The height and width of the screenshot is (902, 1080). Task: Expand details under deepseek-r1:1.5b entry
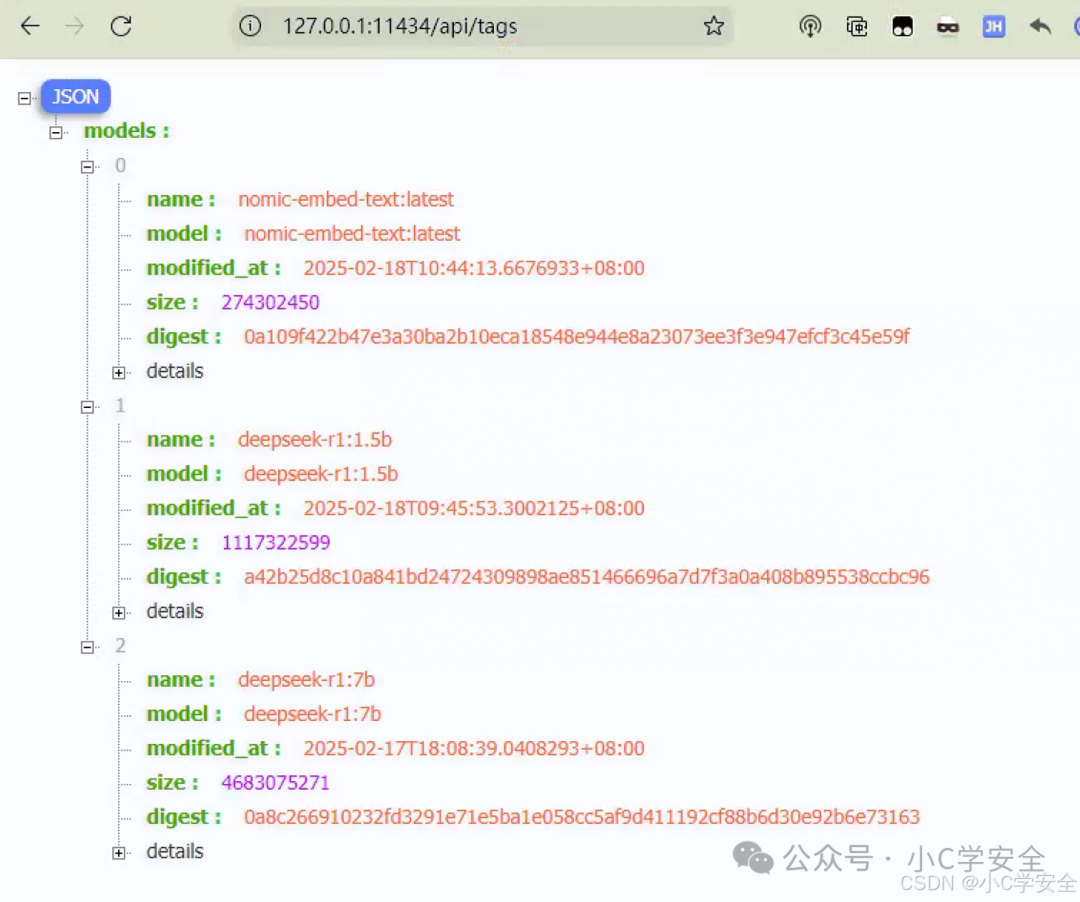pyautogui.click(x=118, y=613)
